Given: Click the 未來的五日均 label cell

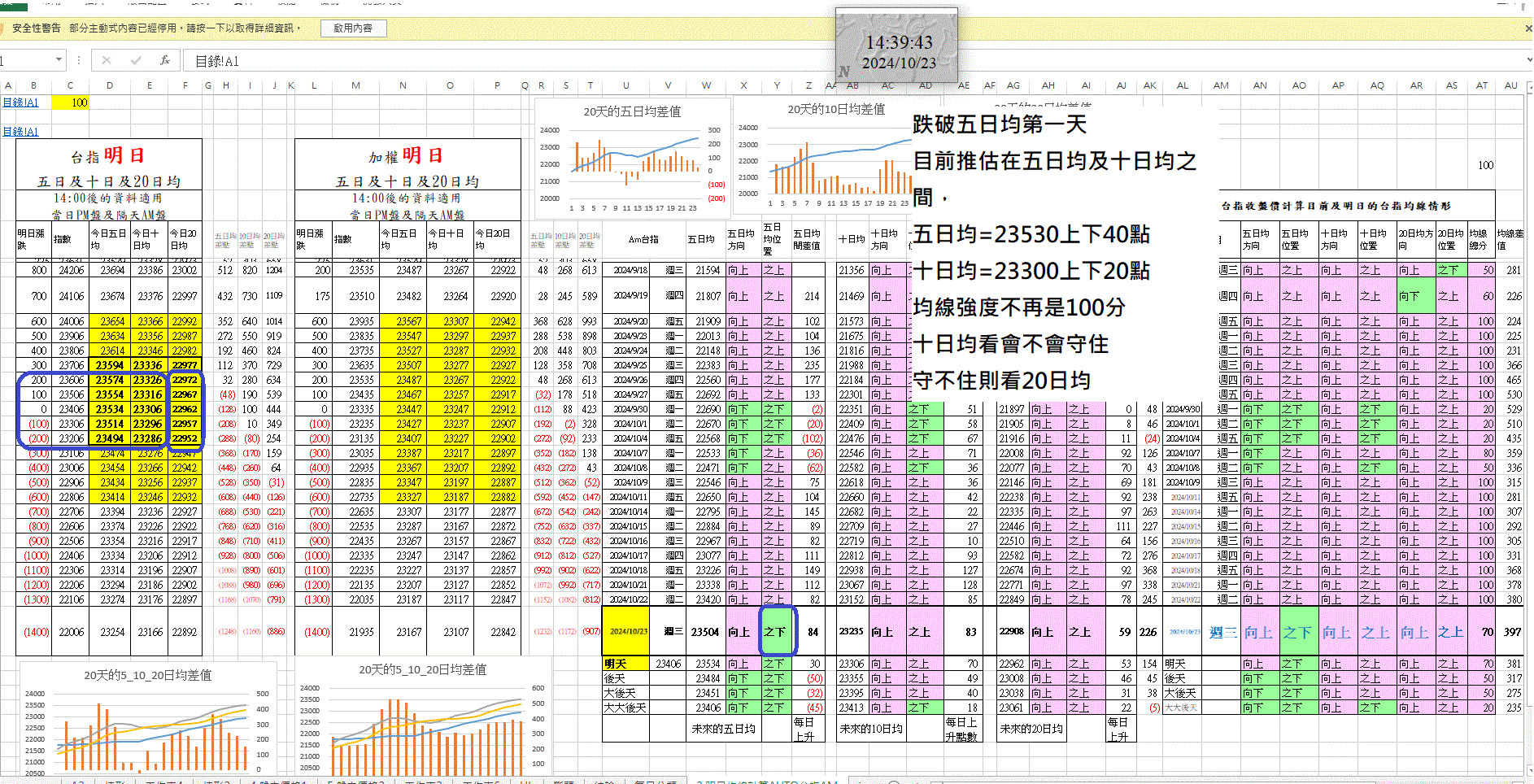Looking at the screenshot, I should point(723,729).
